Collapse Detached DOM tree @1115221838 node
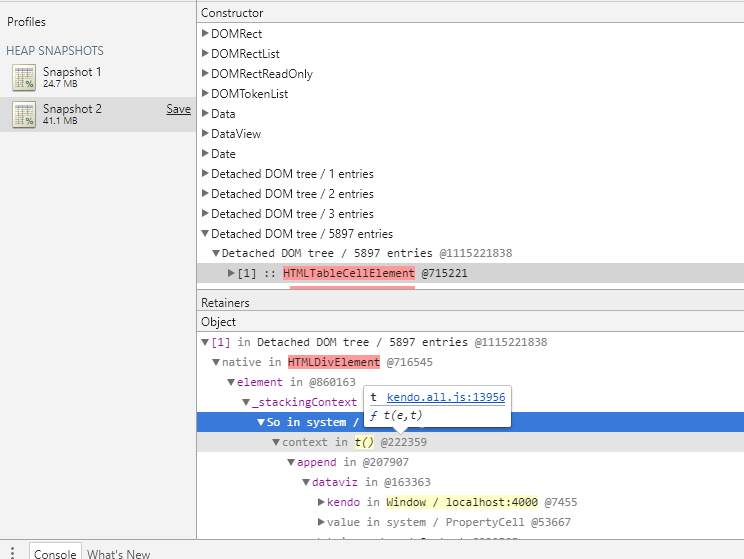Image resolution: width=744 pixels, height=559 pixels. click(215, 253)
